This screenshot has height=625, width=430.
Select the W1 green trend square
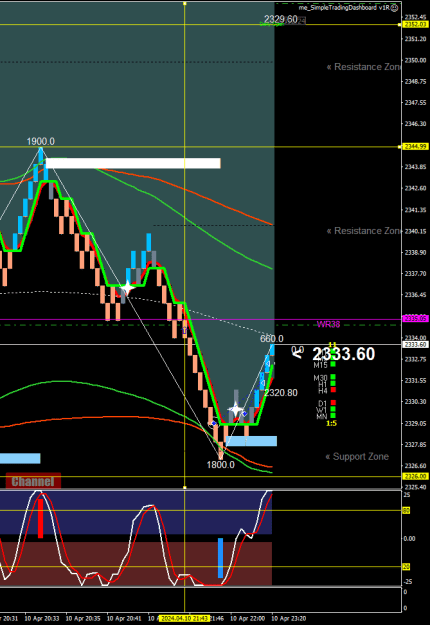coord(333,409)
